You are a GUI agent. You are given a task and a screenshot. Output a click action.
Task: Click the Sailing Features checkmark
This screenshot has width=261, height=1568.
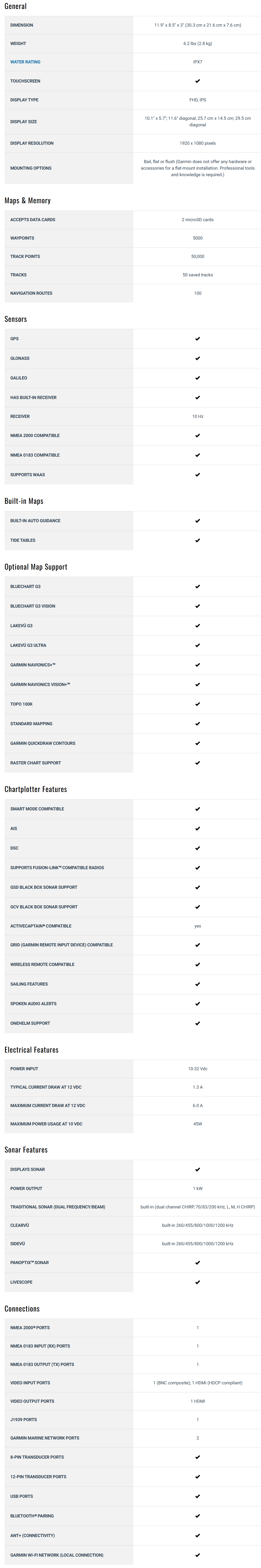tap(198, 984)
